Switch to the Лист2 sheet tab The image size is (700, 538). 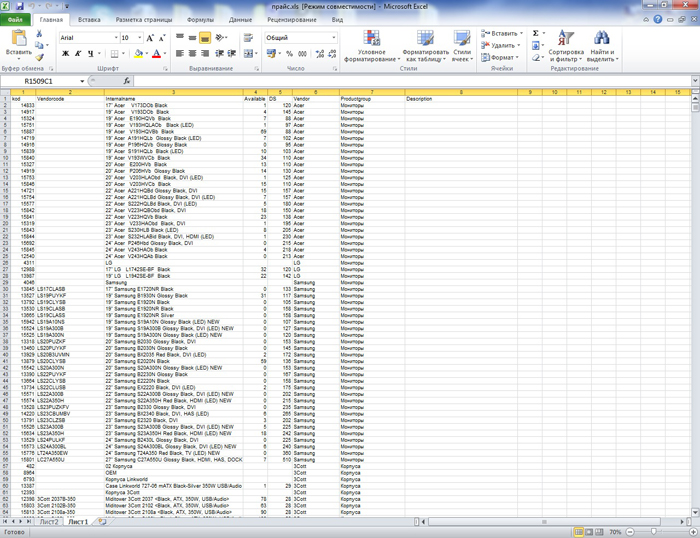click(49, 521)
